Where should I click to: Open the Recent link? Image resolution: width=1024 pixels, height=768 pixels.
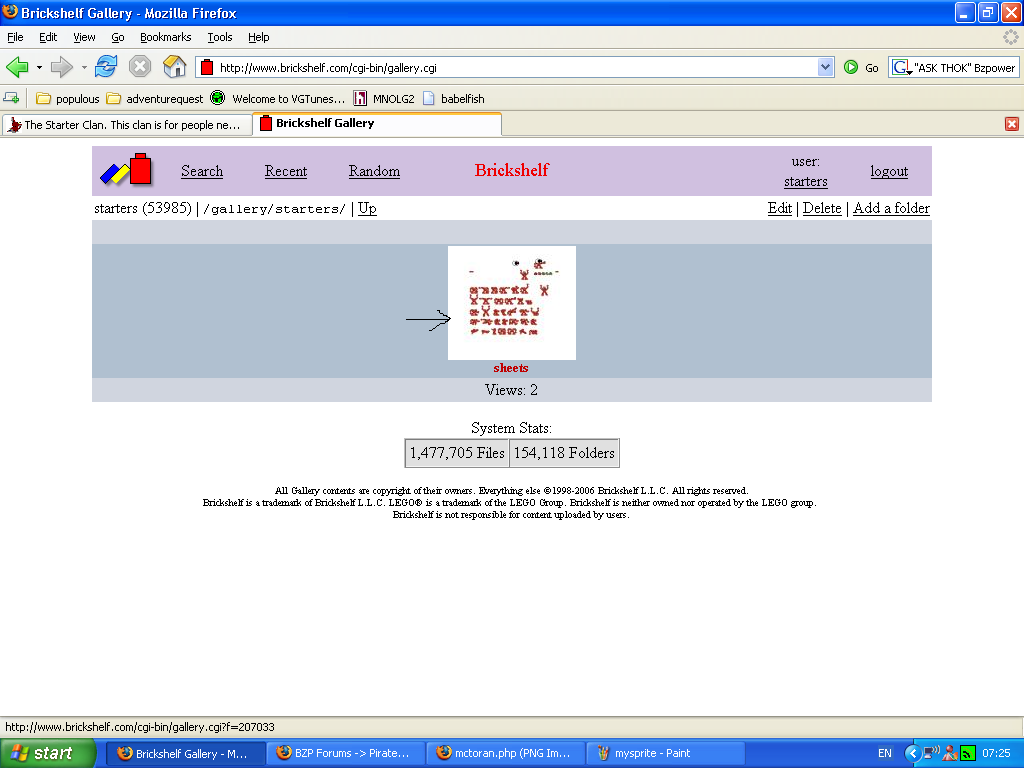(x=285, y=171)
